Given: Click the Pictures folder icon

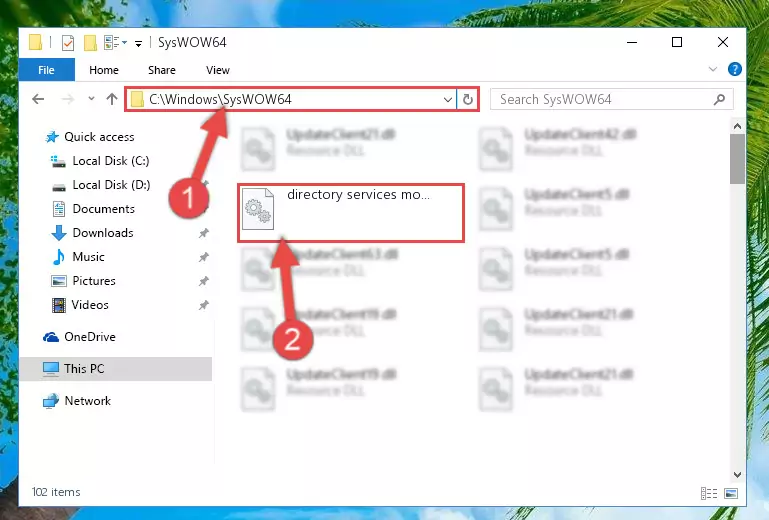Looking at the screenshot, I should click(x=59, y=281).
